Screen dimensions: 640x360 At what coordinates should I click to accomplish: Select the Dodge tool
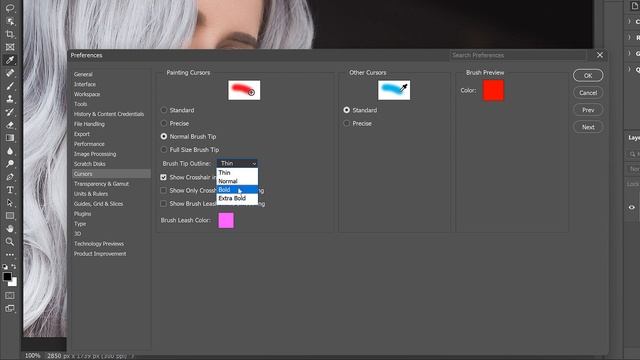tap(10, 164)
